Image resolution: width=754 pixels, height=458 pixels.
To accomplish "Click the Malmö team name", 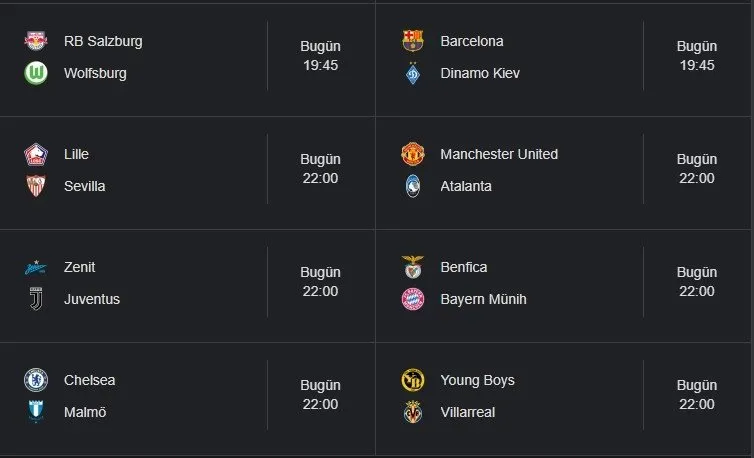I will pyautogui.click(x=85, y=412).
